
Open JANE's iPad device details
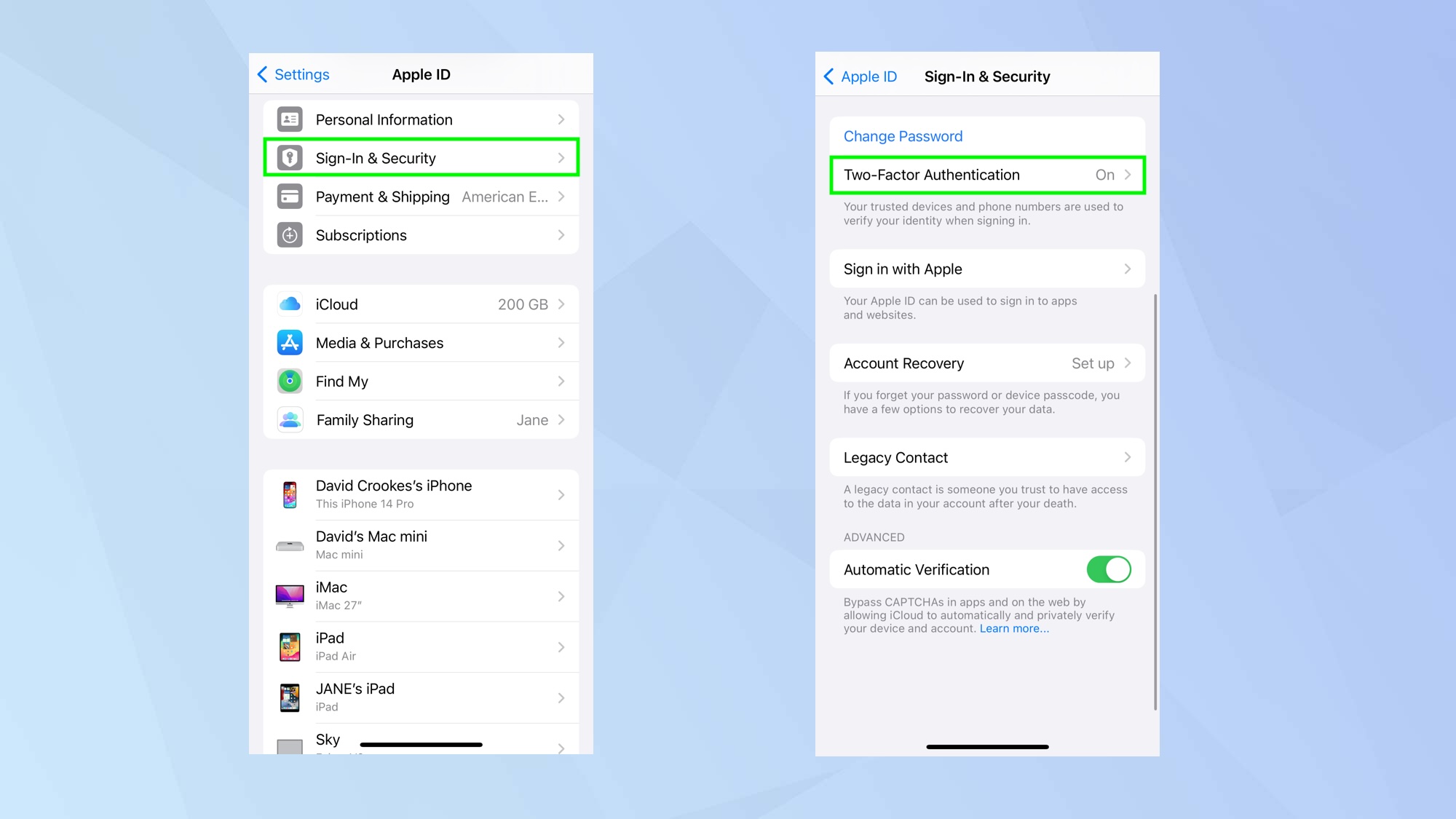[421, 697]
